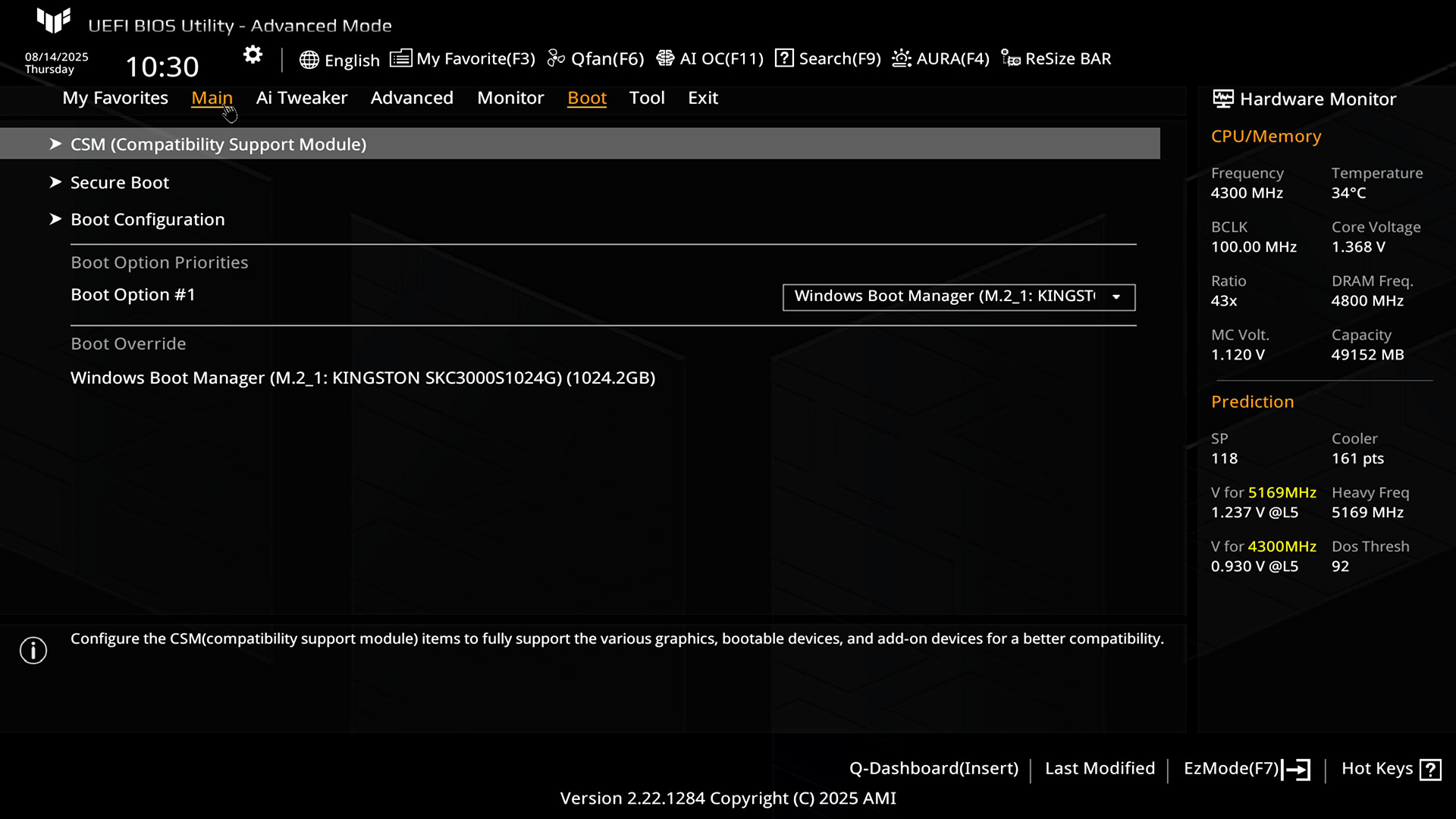Click the EzMode exit arrow icon
The width and height of the screenshot is (1456, 819).
1296,770
